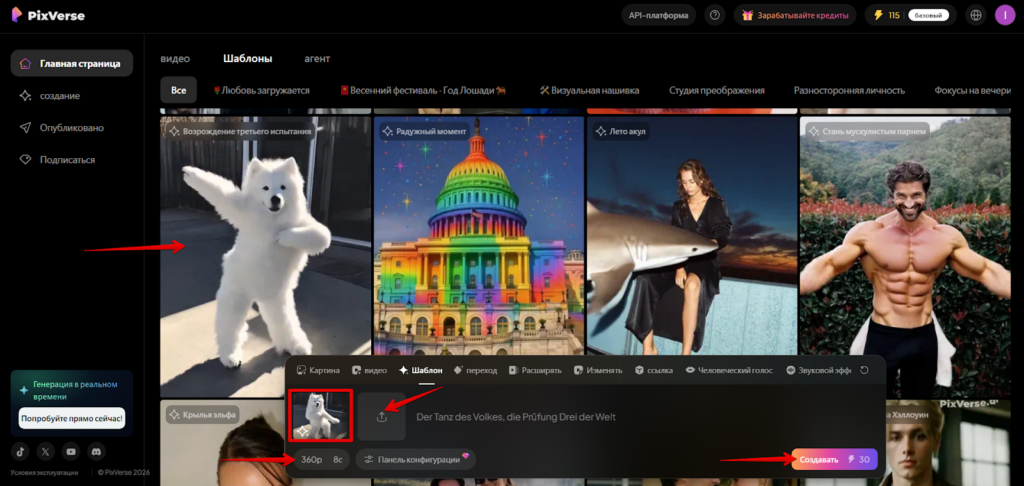Open the help question mark icon

pyautogui.click(x=715, y=15)
